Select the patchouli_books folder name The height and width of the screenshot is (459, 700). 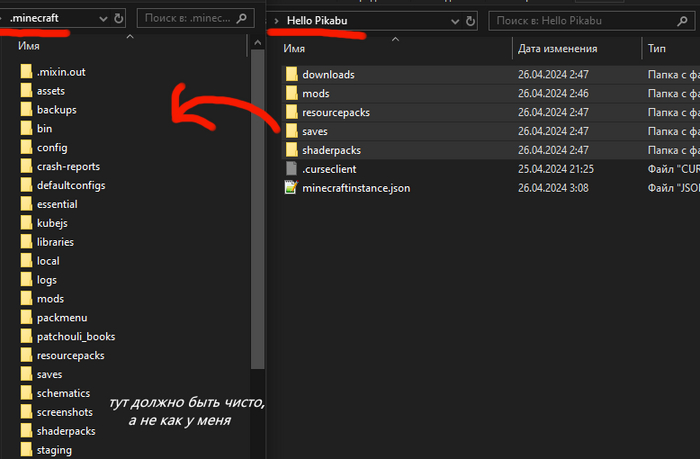coord(76,337)
